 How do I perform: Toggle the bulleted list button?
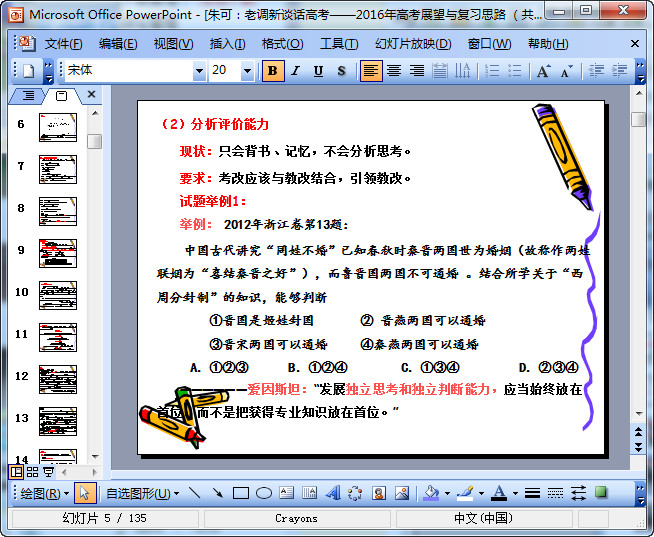tap(515, 71)
